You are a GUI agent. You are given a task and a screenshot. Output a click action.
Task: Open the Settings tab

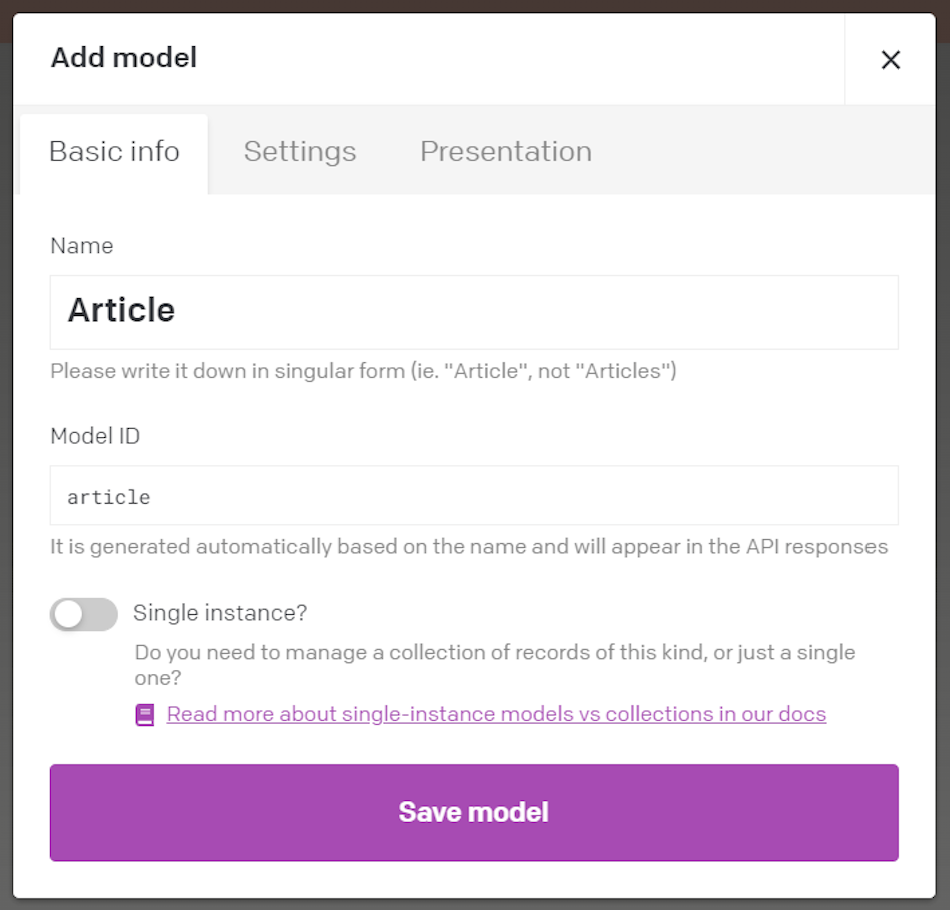click(x=300, y=152)
